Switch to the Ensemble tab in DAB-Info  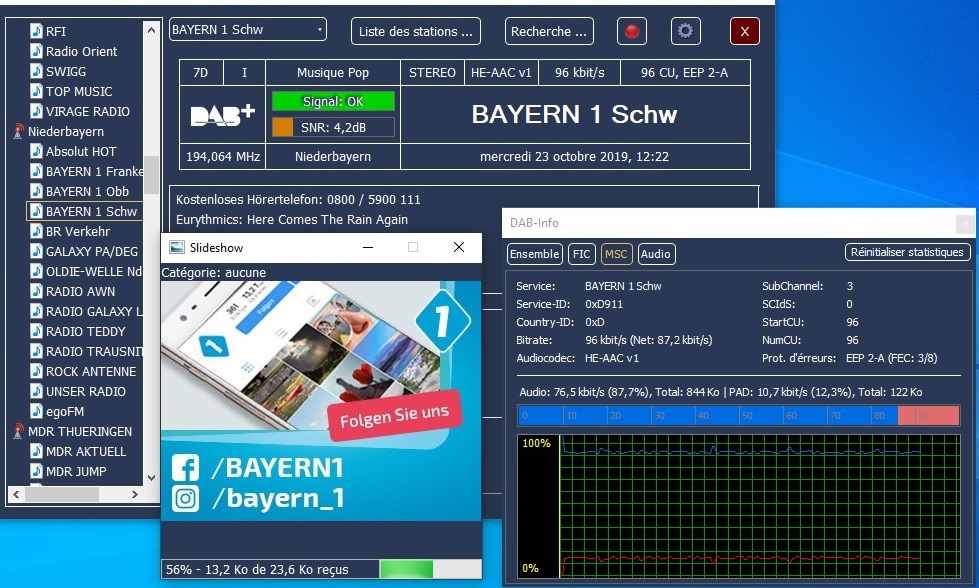[x=534, y=254]
